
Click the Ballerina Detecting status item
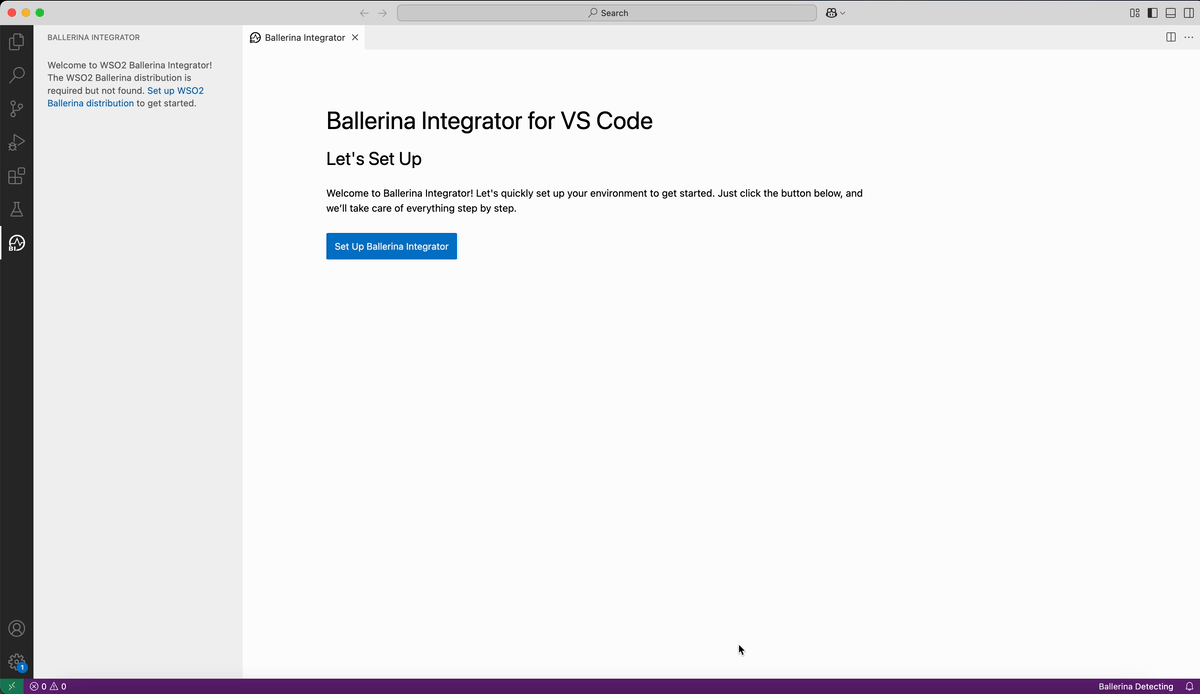point(1136,687)
